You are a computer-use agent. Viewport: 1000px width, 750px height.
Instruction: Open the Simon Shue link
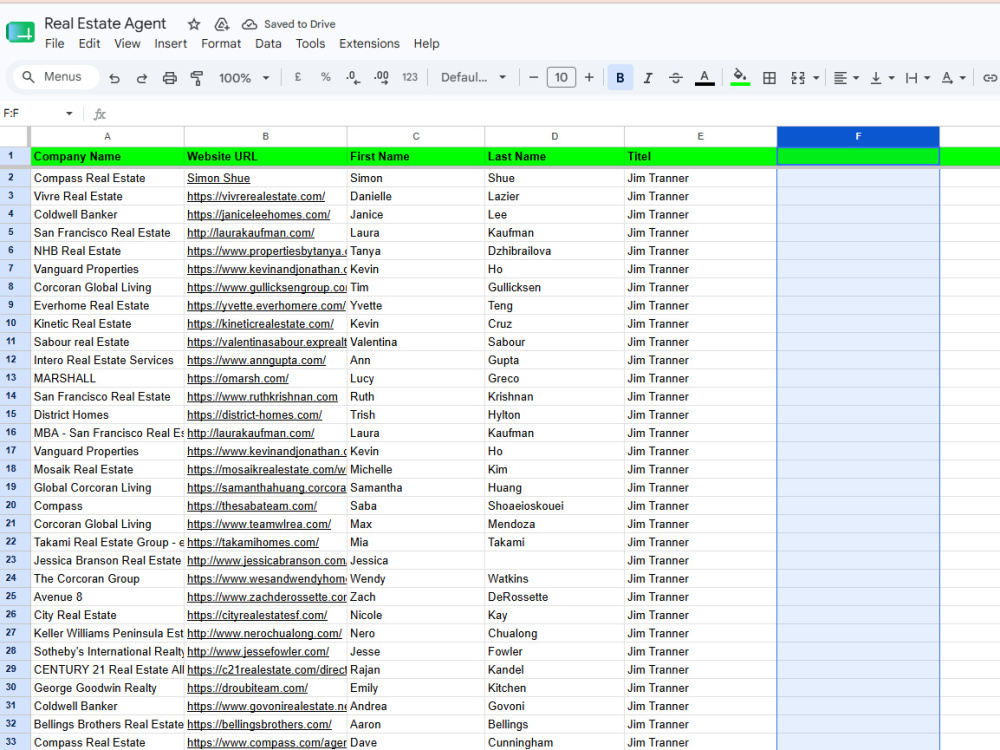point(218,178)
